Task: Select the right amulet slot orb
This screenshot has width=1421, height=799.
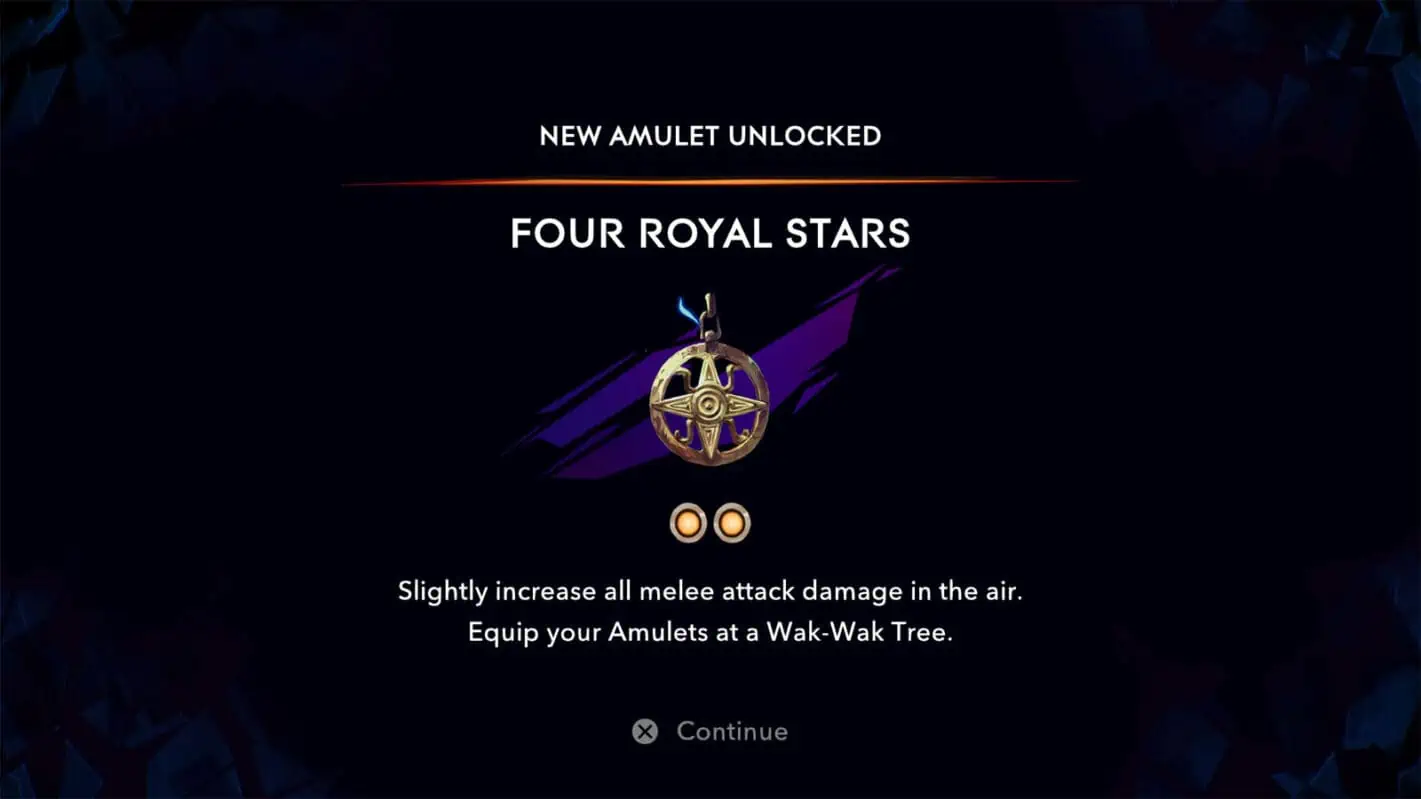Action: pos(732,522)
